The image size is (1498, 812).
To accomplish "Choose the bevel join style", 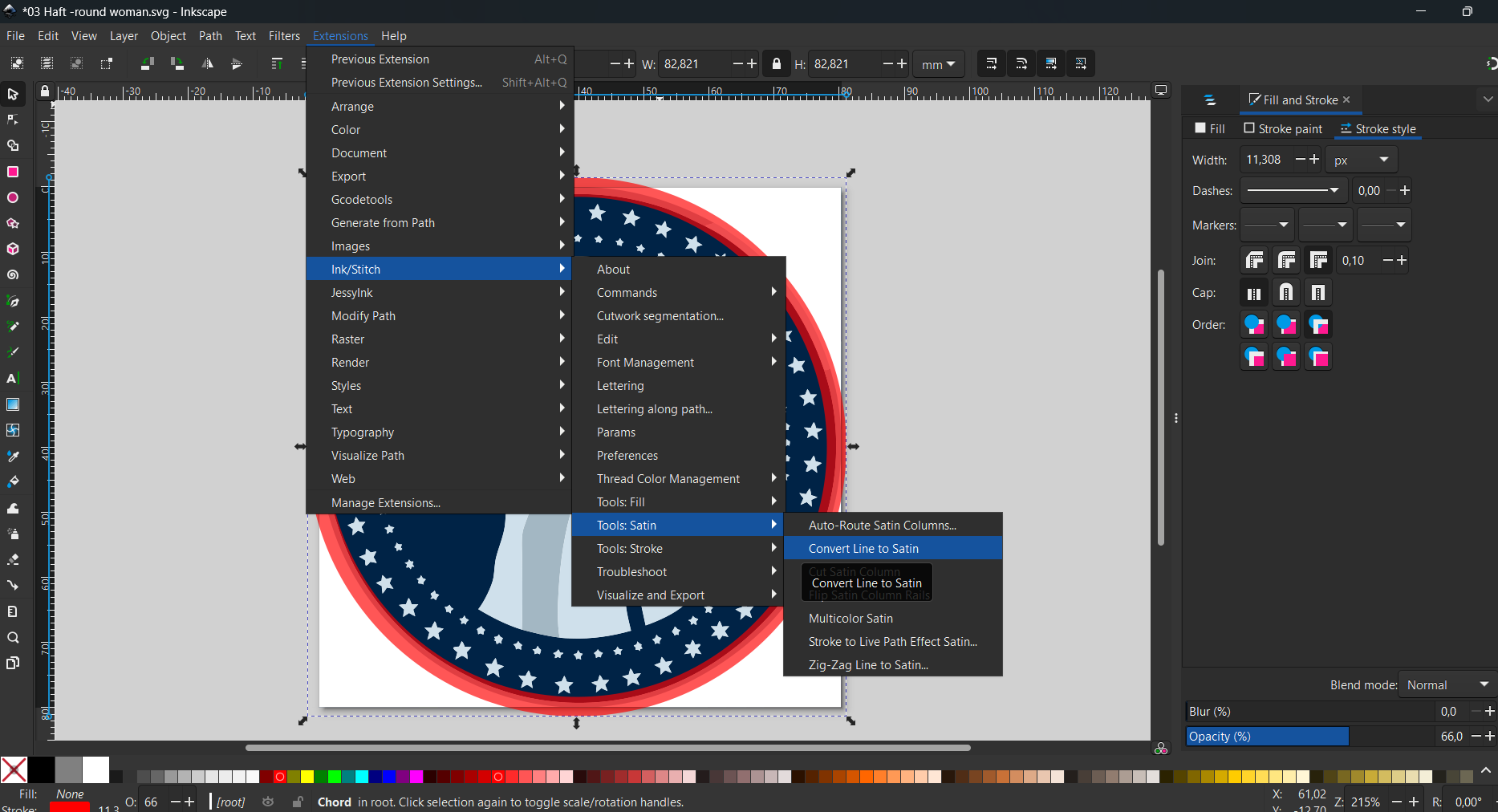I will click(1254, 260).
